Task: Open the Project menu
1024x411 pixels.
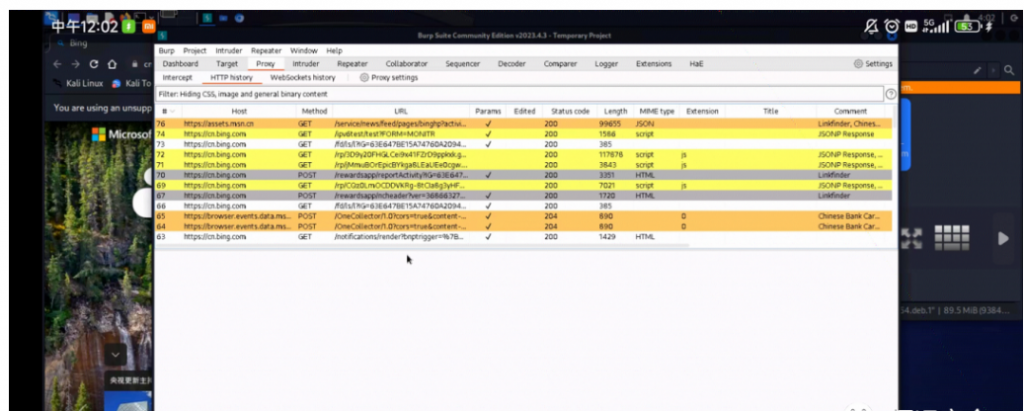Action: tap(195, 50)
